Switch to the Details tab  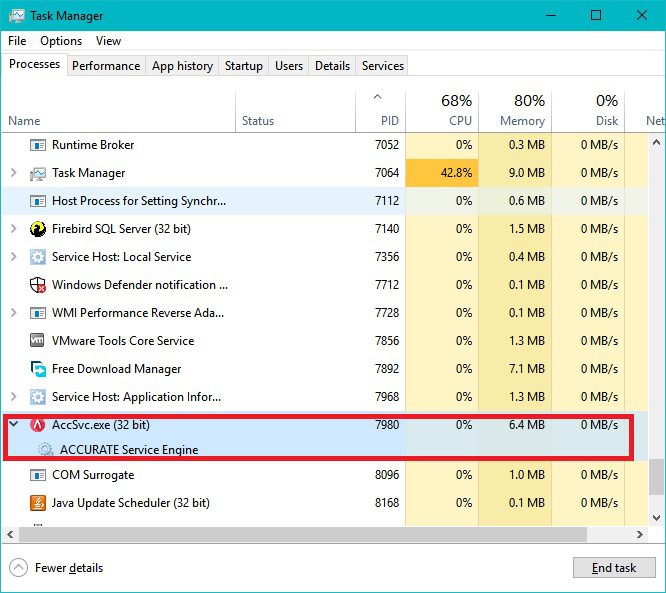click(333, 66)
